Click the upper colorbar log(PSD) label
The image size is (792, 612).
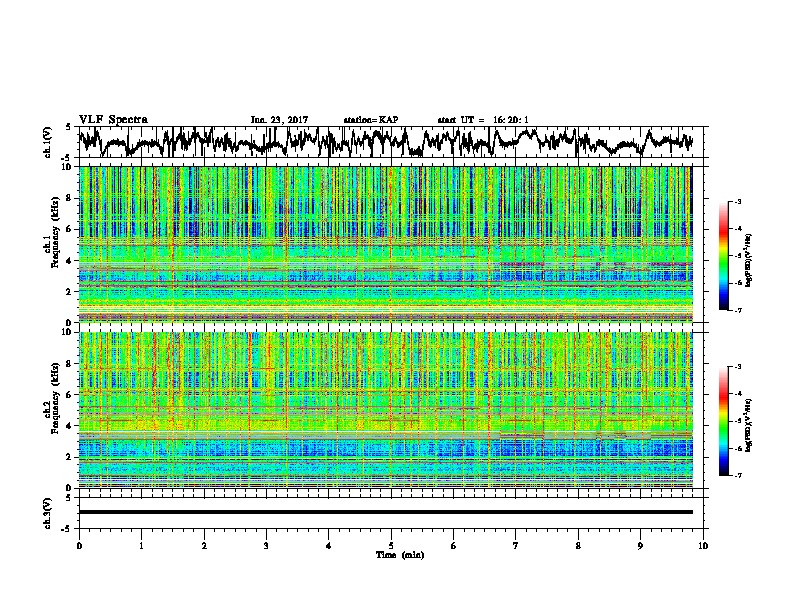[748, 261]
